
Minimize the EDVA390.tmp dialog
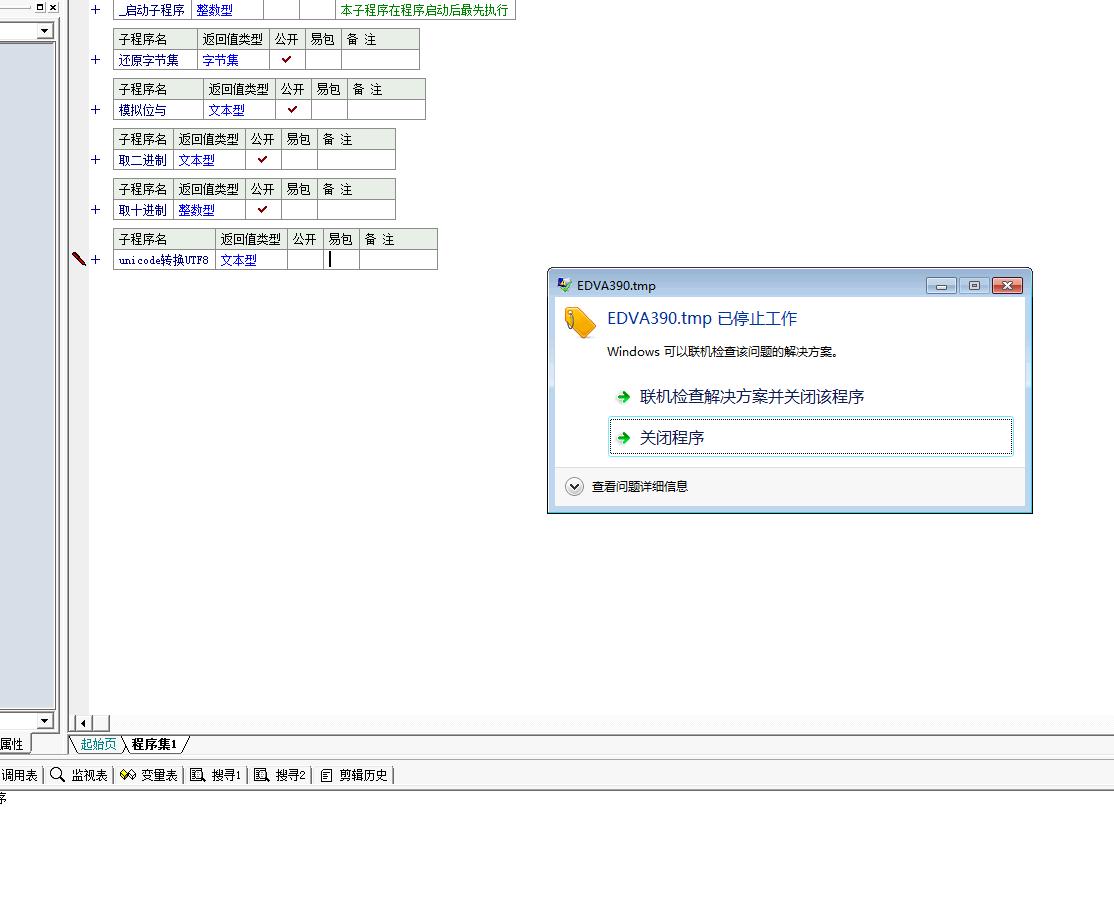pyautogui.click(x=941, y=286)
